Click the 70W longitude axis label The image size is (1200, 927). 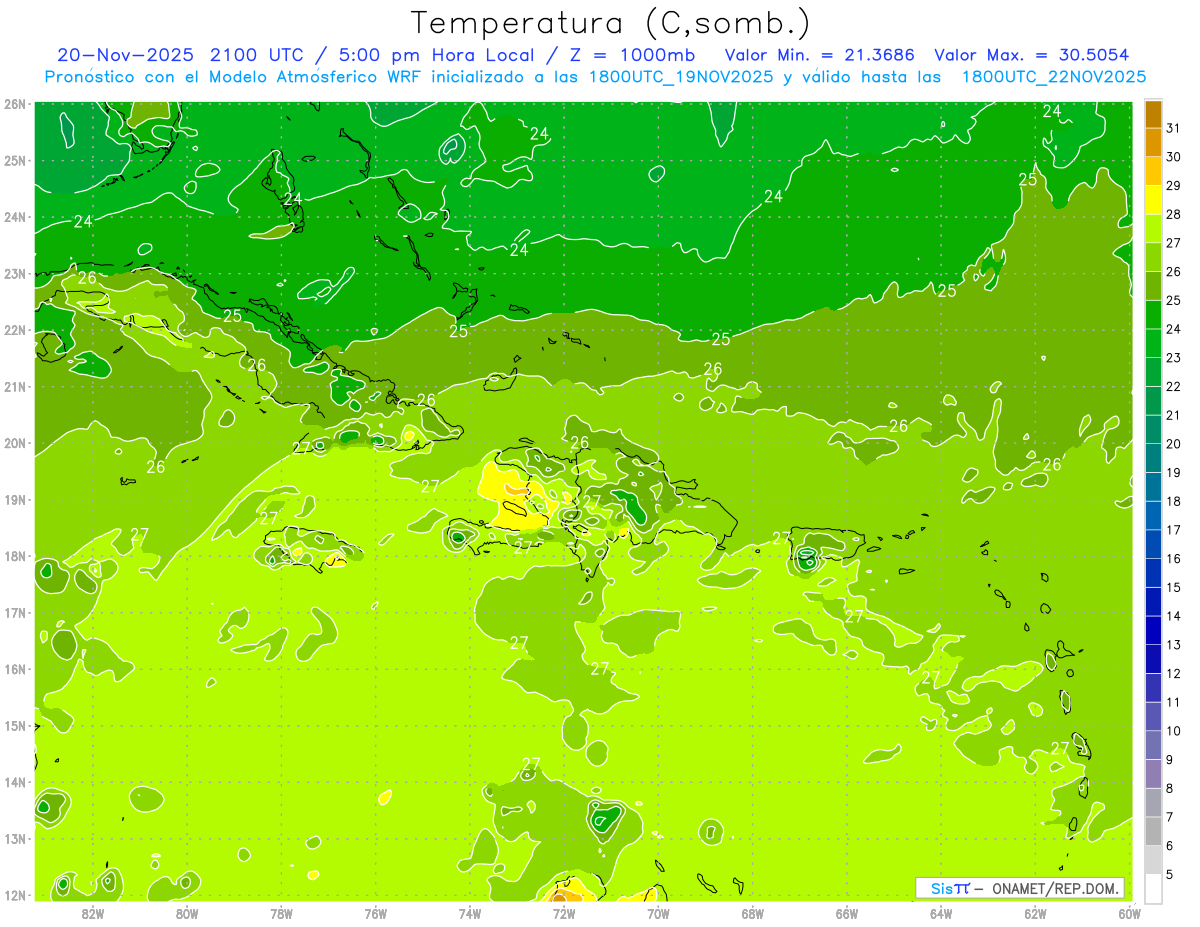(x=658, y=912)
